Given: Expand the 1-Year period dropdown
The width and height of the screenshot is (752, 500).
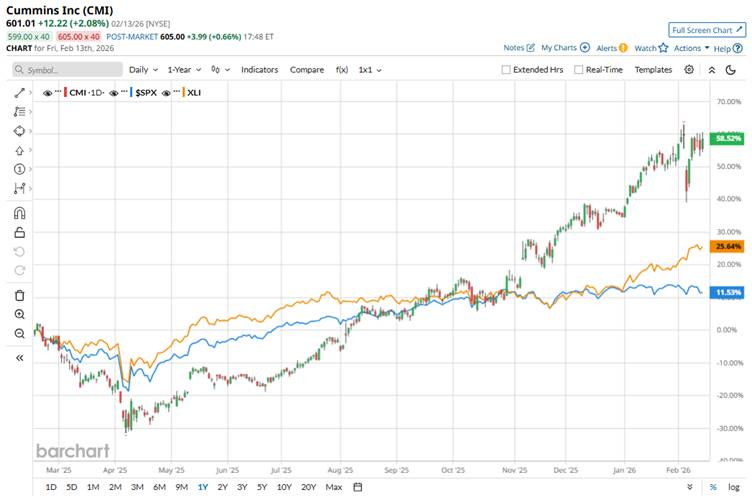Looking at the screenshot, I should pyautogui.click(x=184, y=70).
